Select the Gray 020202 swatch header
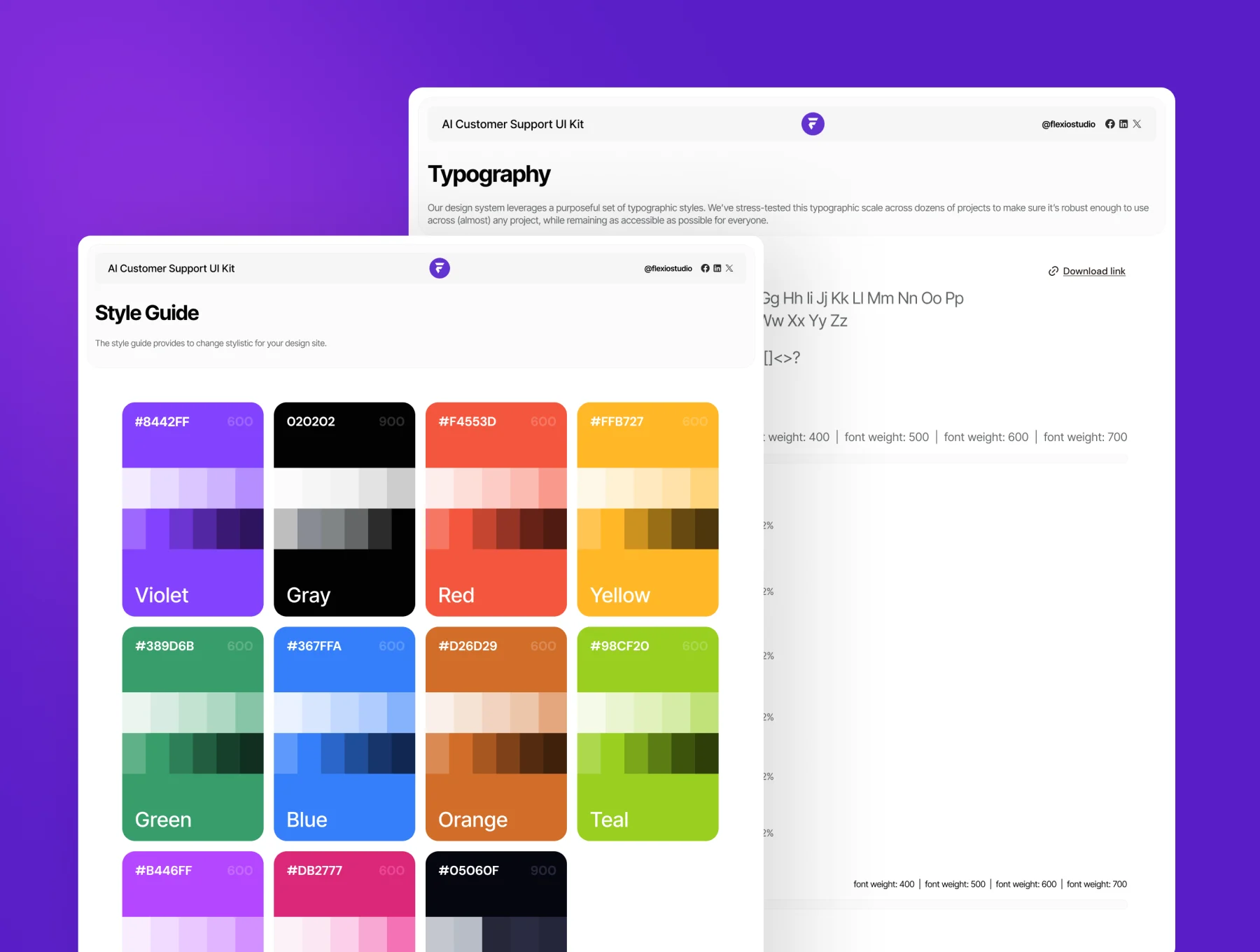Screen dimensions: 1260x952 [344, 435]
